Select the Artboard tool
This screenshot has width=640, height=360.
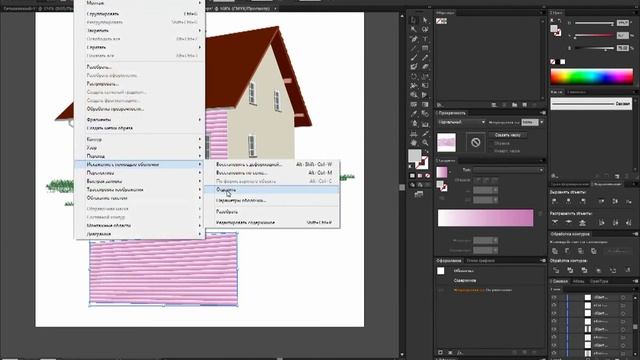[x=414, y=133]
